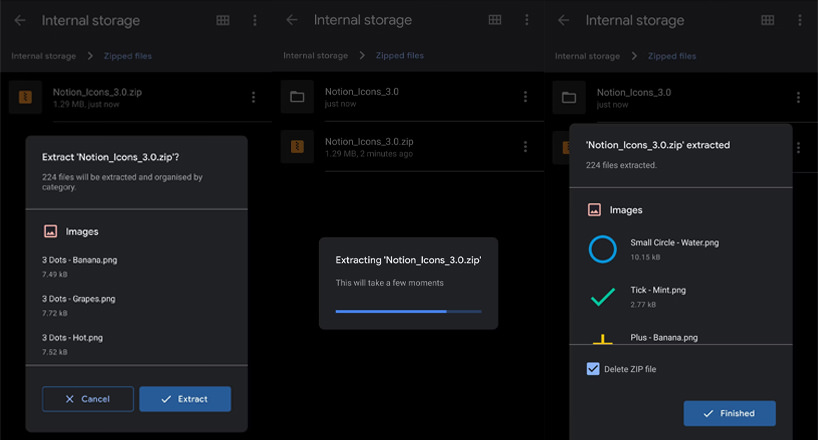Open options for Notion_Icons_3.0 folder in middle screen
Viewport: 818px width, 440px height.
point(525,97)
